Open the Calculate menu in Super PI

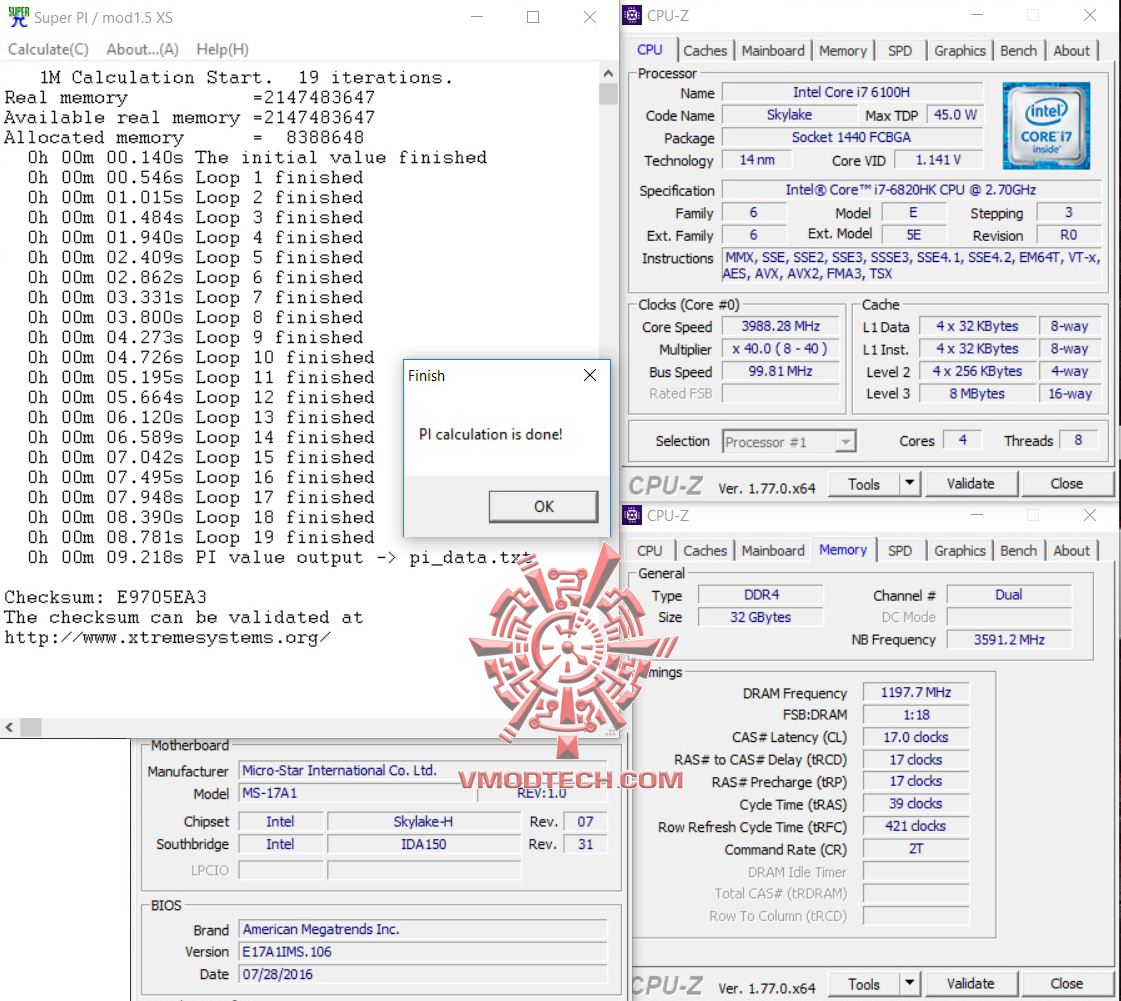(48, 49)
